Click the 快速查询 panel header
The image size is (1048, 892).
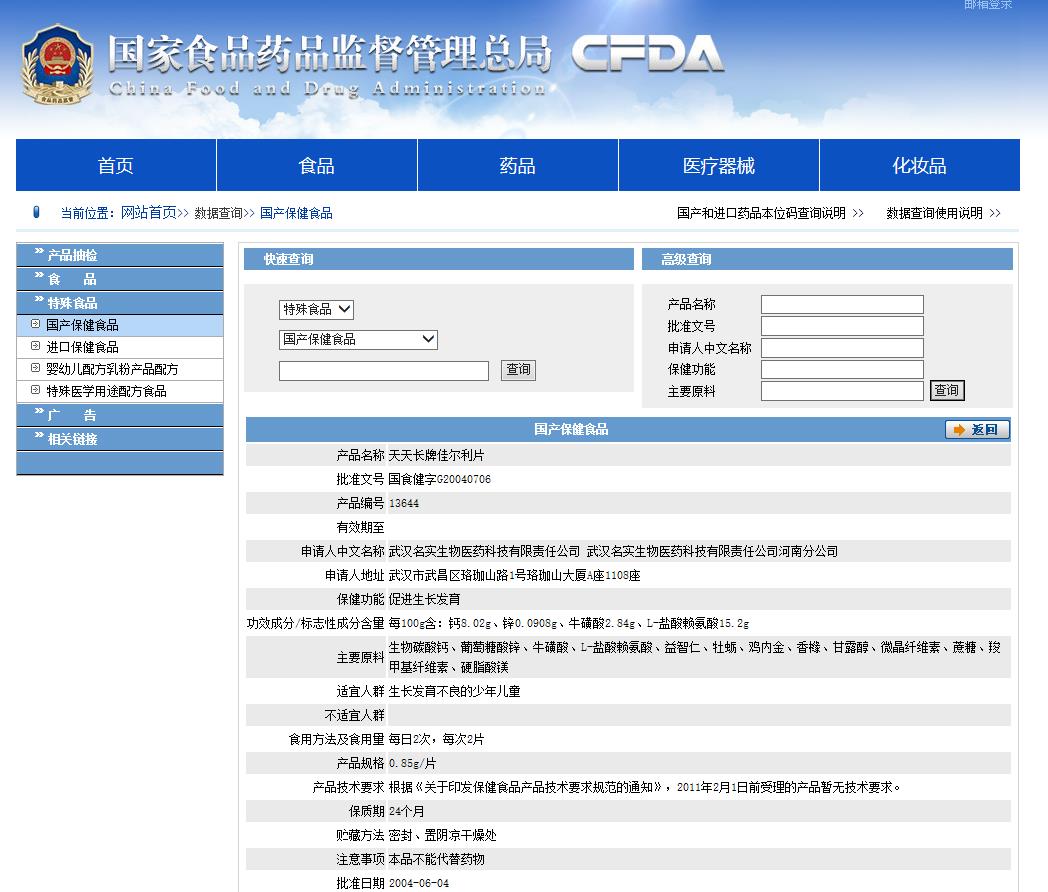pos(438,259)
